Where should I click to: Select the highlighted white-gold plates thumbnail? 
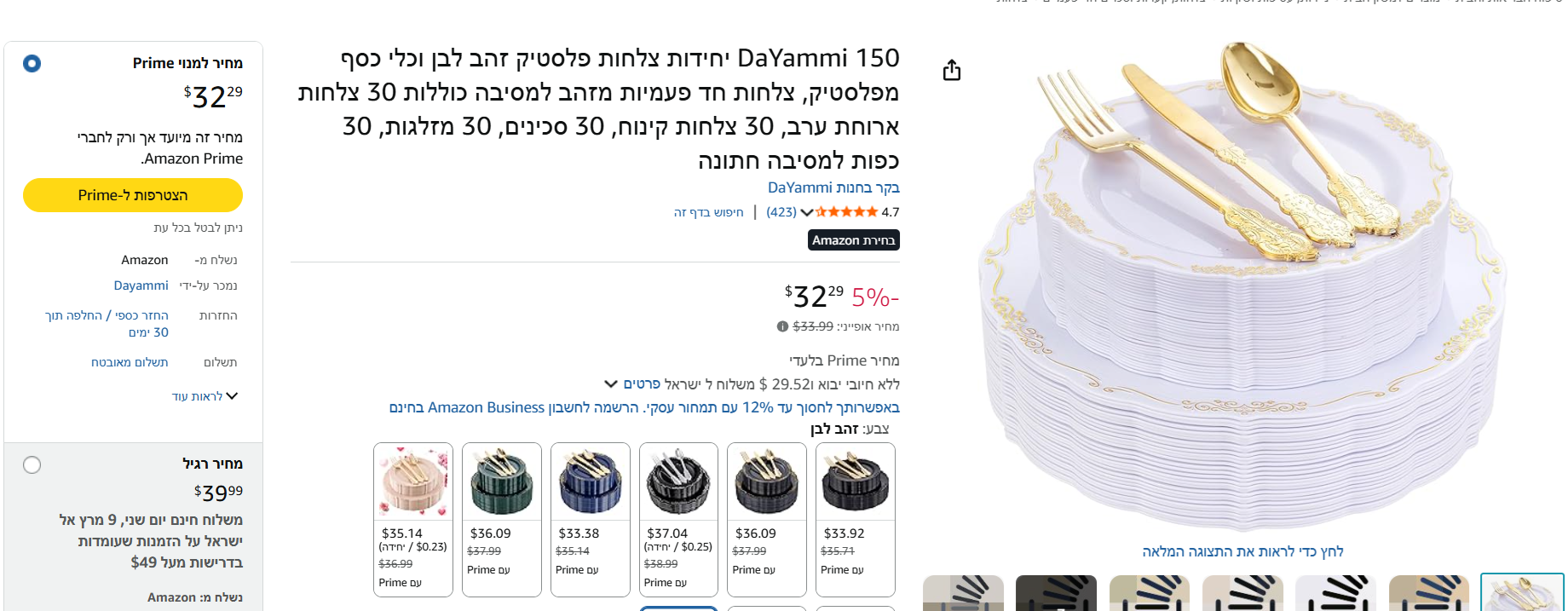pyautogui.click(x=1522, y=592)
